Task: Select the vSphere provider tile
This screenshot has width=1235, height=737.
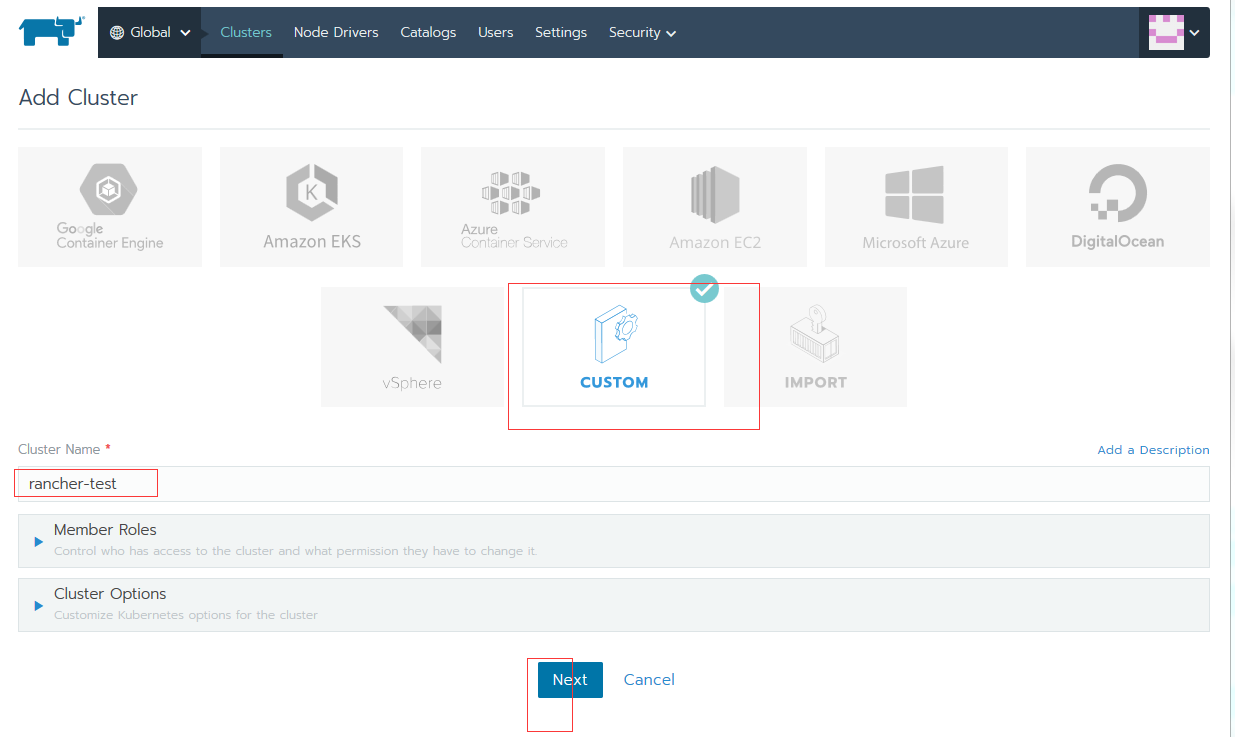Action: 412,347
